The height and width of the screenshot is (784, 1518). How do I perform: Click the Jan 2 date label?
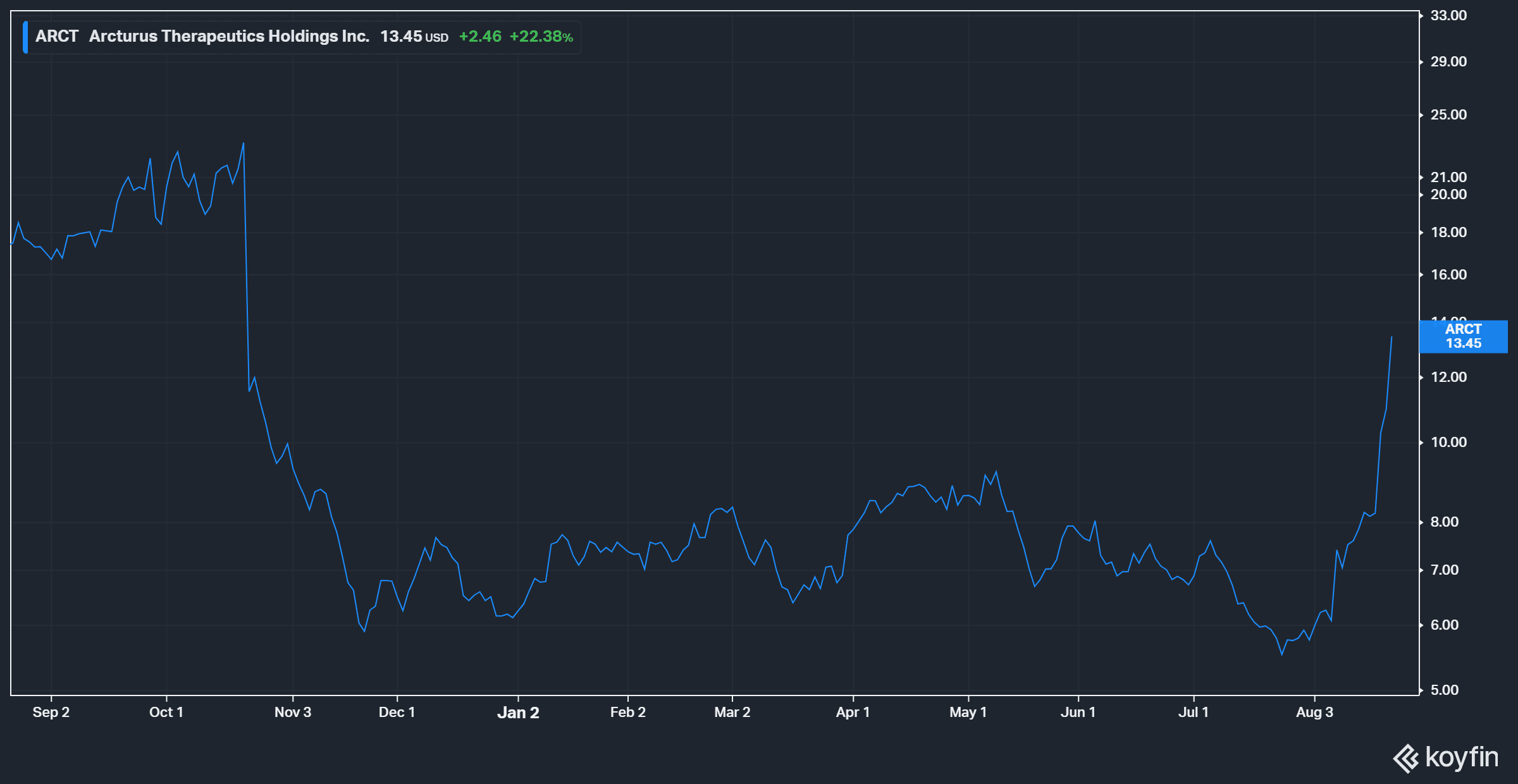(x=518, y=713)
